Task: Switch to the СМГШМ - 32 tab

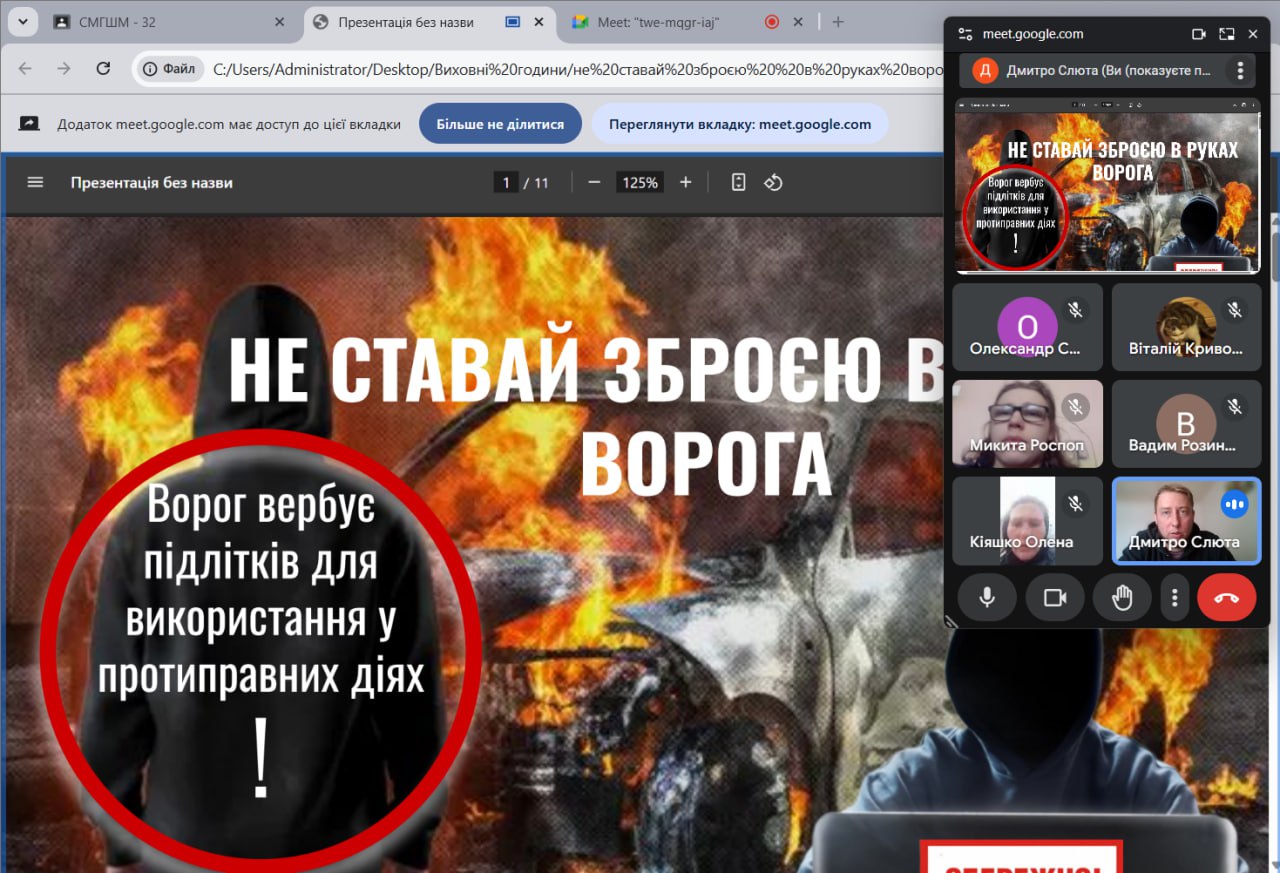Action: pyautogui.click(x=170, y=22)
